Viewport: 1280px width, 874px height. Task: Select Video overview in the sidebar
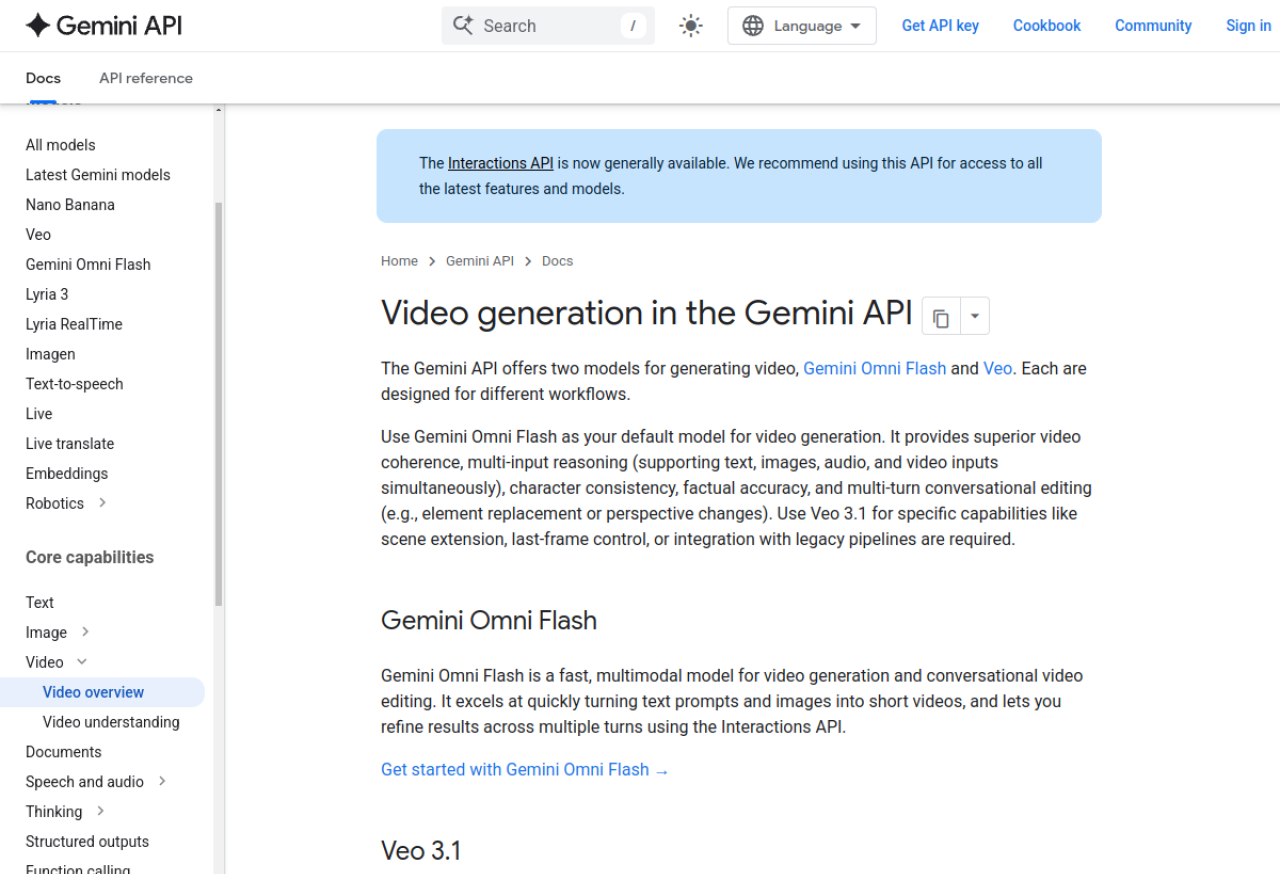93,692
